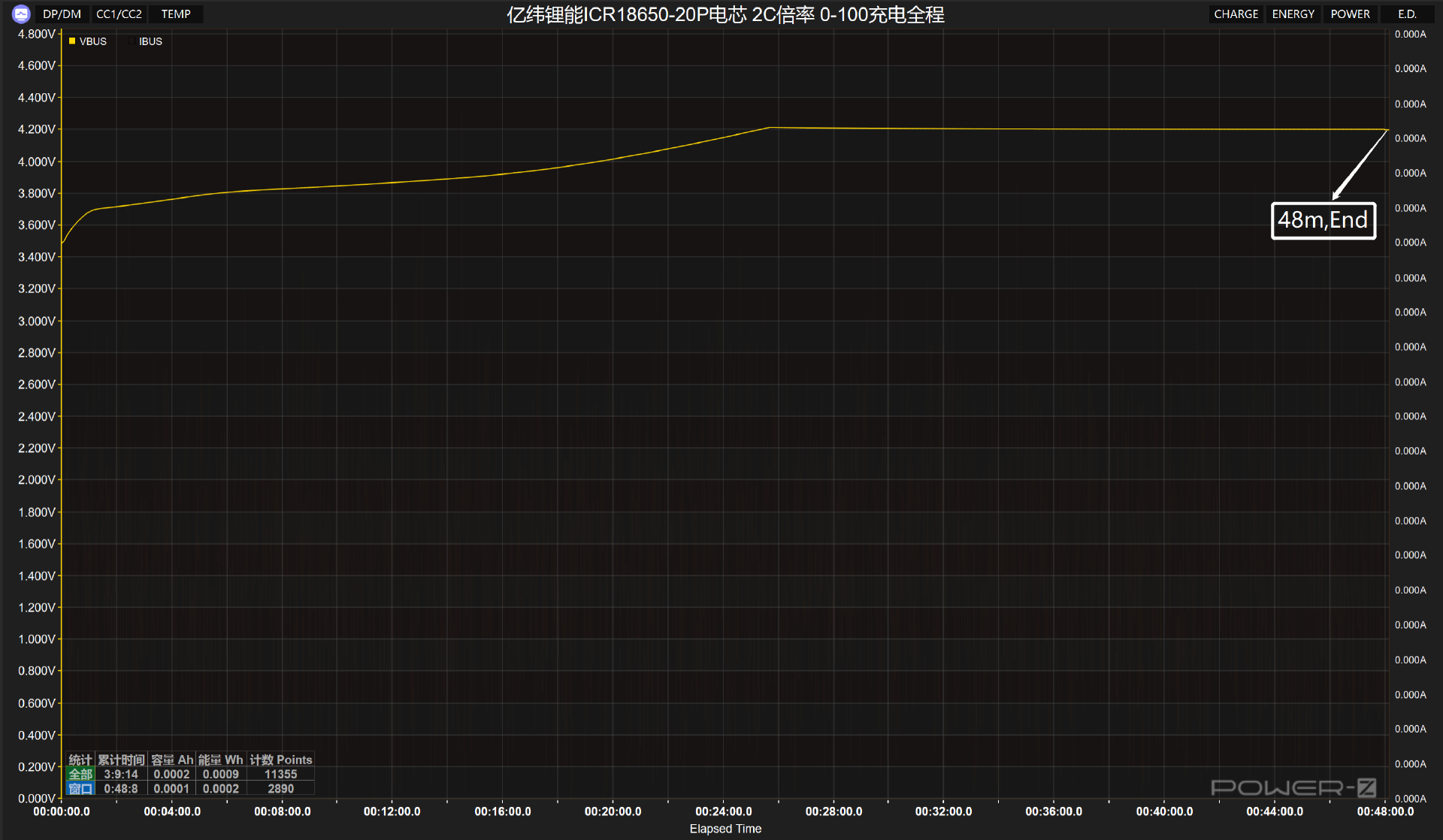Toggle the DP/DM curve button
Image resolution: width=1443 pixels, height=840 pixels.
point(62,14)
